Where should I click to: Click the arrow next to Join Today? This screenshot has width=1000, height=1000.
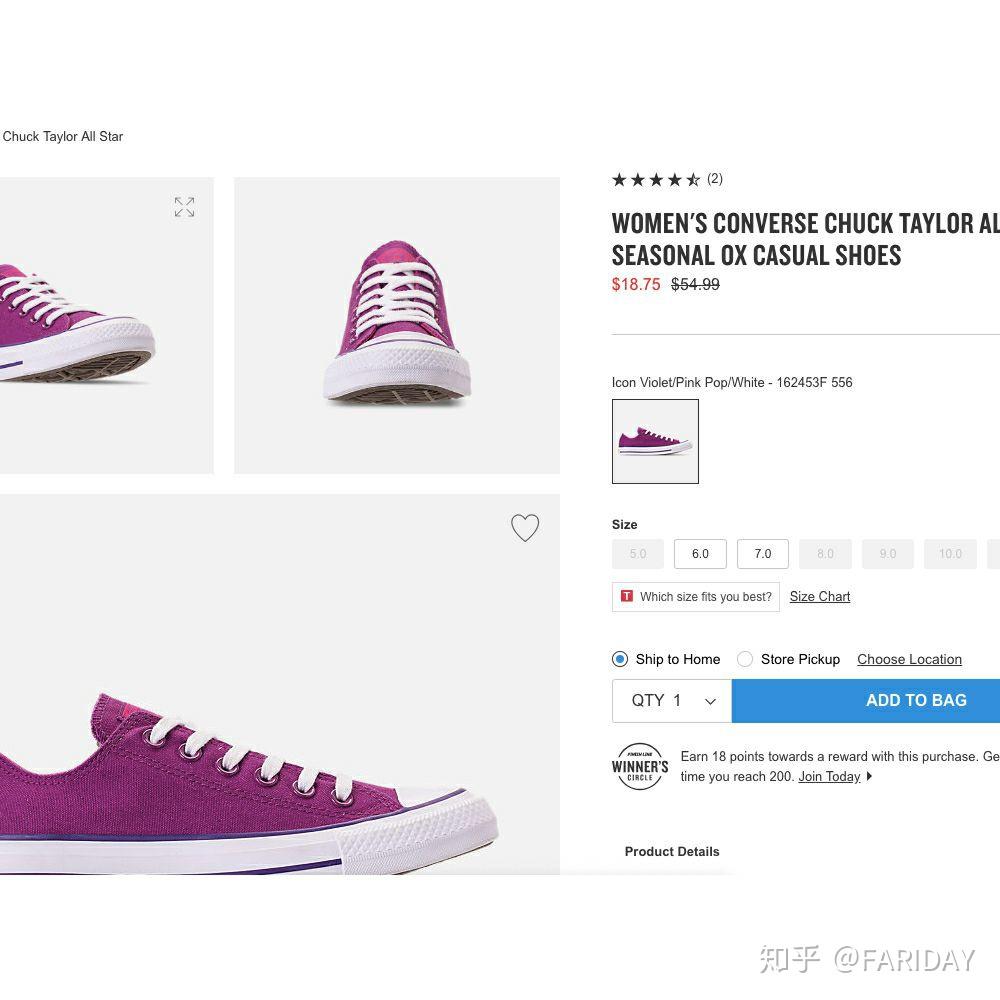(x=869, y=777)
